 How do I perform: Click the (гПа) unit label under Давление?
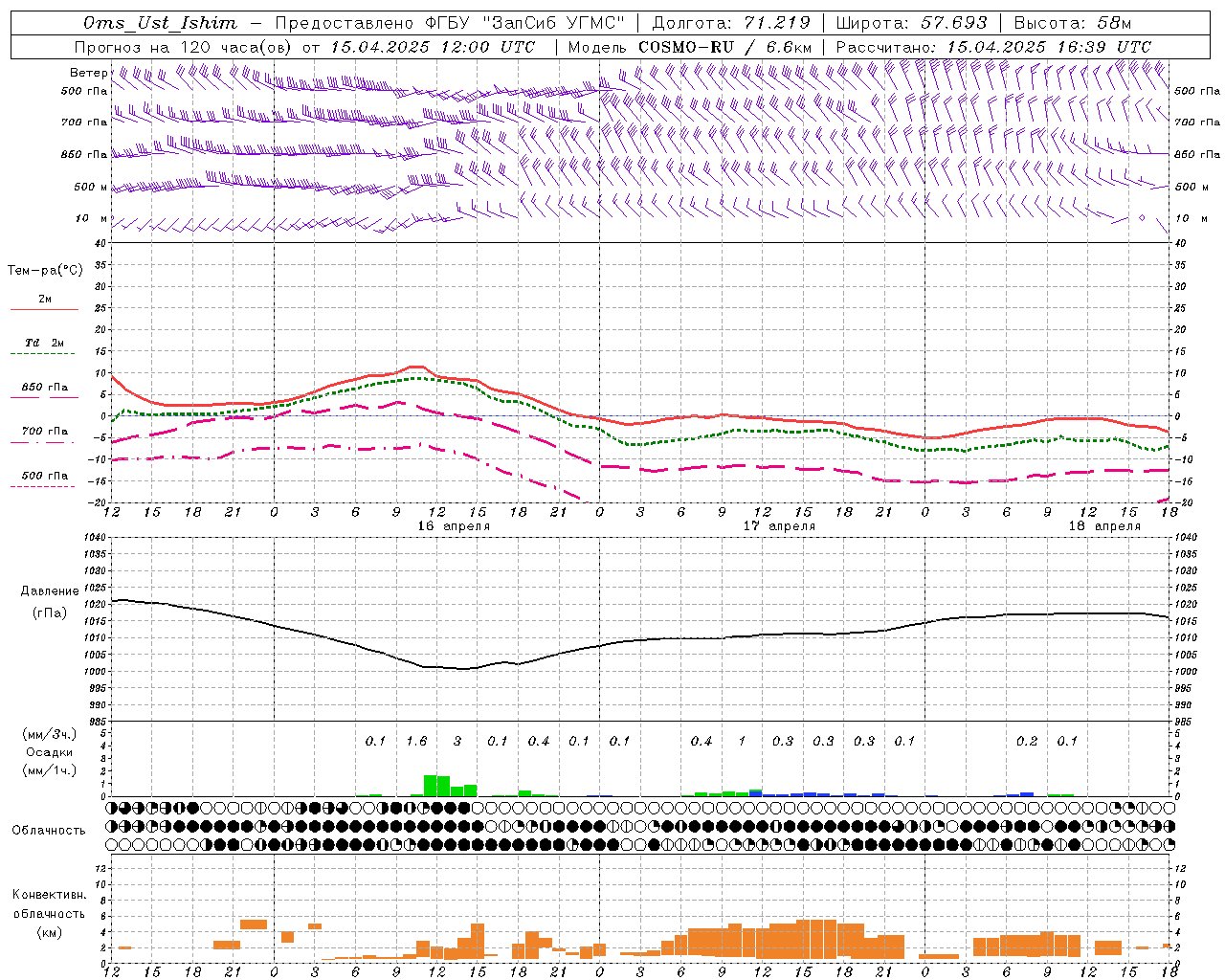(50, 612)
